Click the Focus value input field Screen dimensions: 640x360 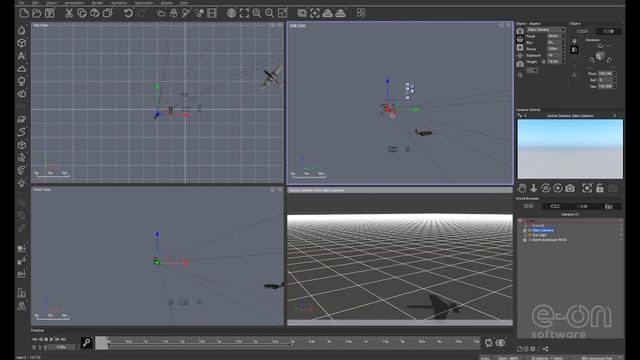554,49
